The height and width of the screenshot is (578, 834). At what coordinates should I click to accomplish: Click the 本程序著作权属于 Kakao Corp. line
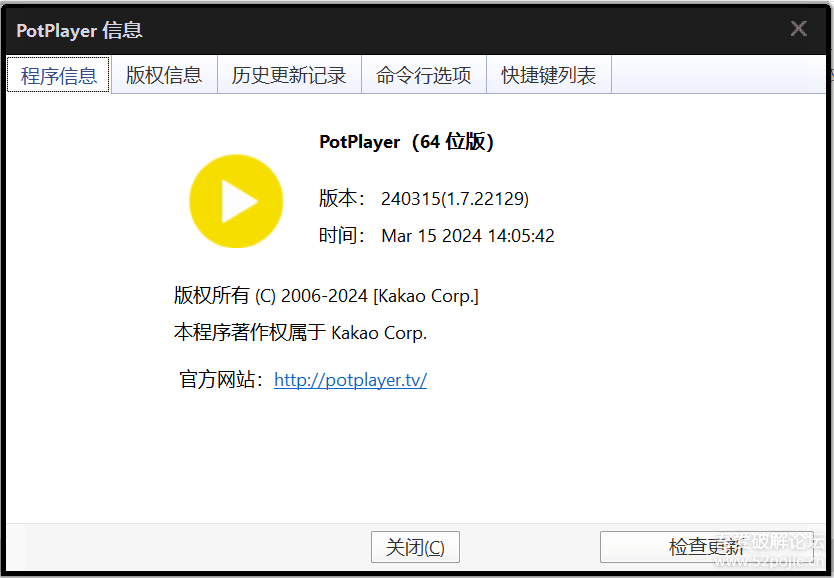tap(300, 333)
